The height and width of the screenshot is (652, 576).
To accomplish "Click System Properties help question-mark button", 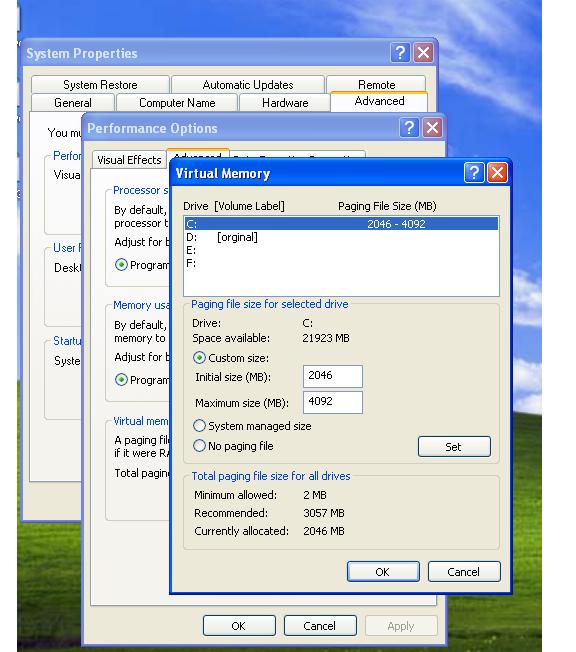I will (400, 53).
